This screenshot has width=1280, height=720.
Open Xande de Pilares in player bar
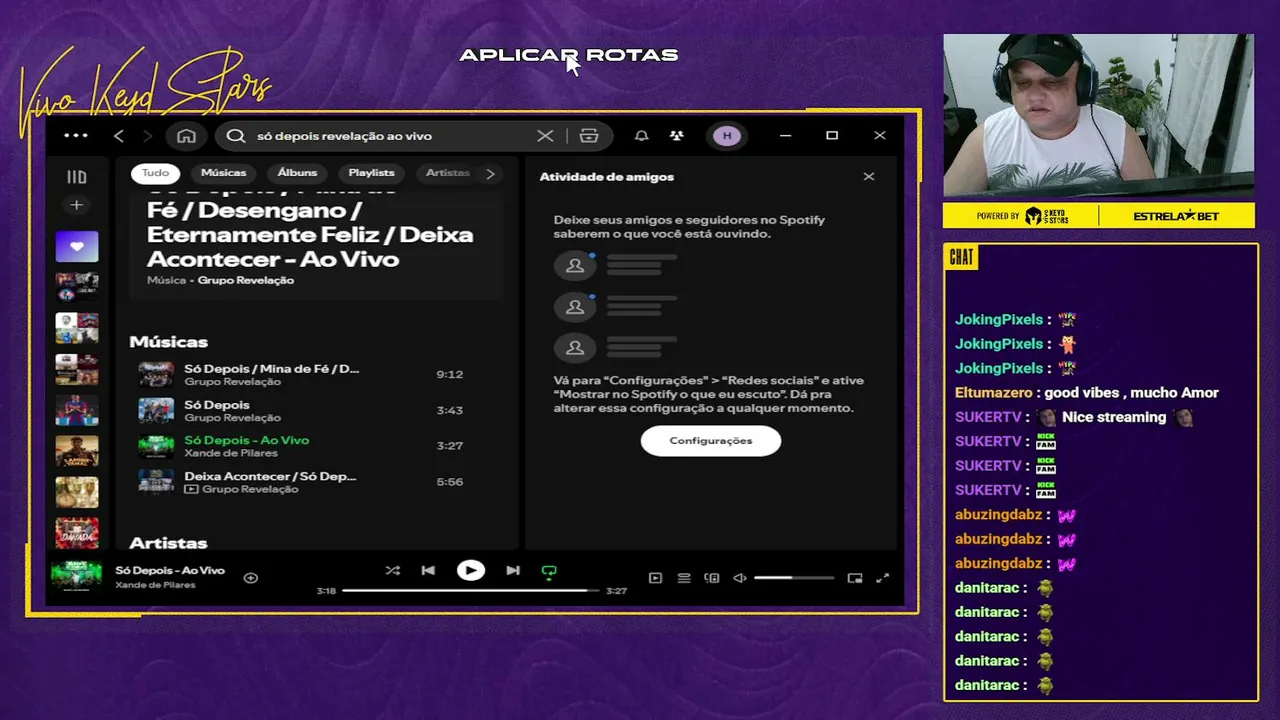(x=155, y=585)
